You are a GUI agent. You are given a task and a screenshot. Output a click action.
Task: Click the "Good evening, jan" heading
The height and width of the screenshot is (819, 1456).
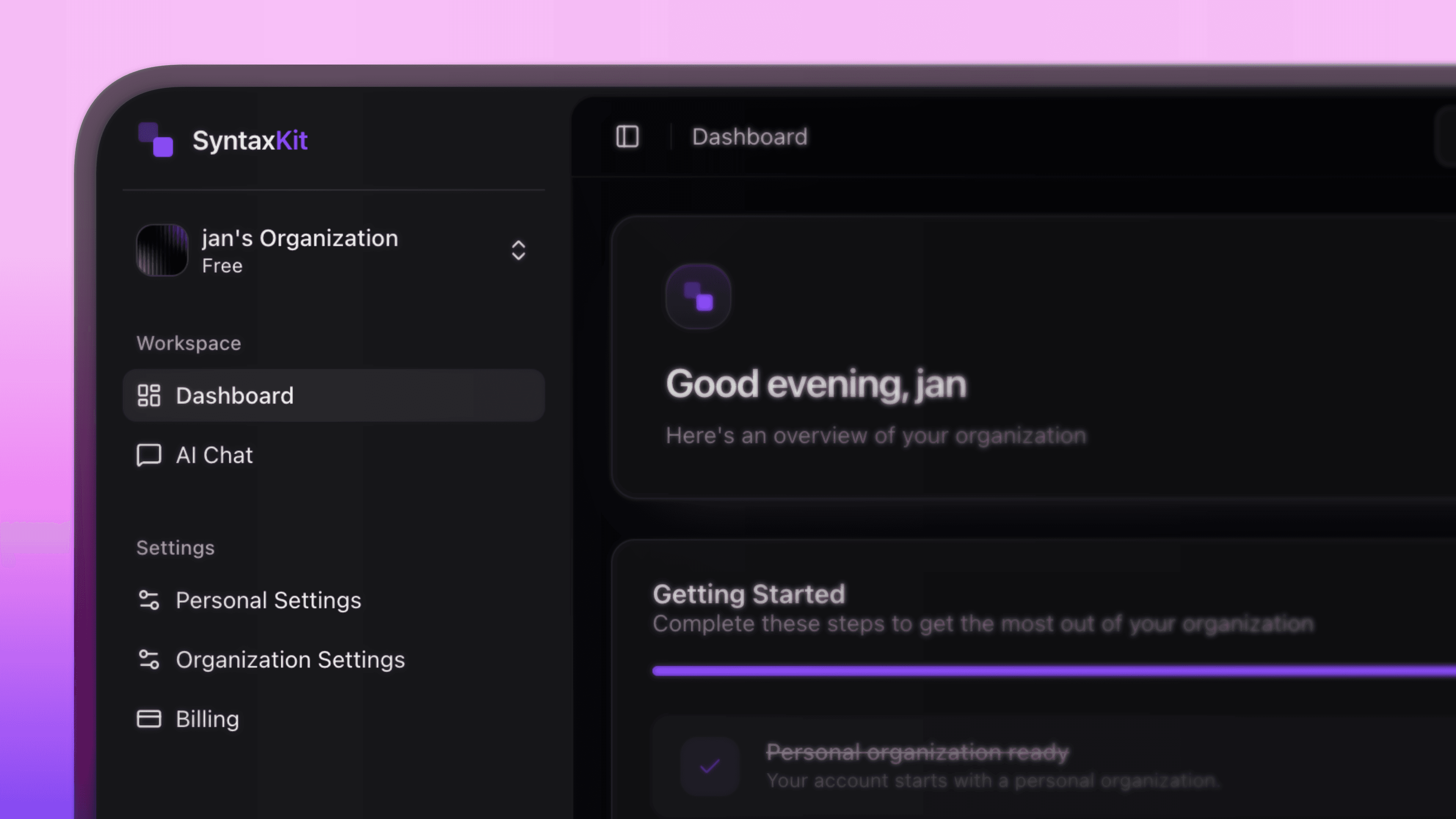point(816,384)
